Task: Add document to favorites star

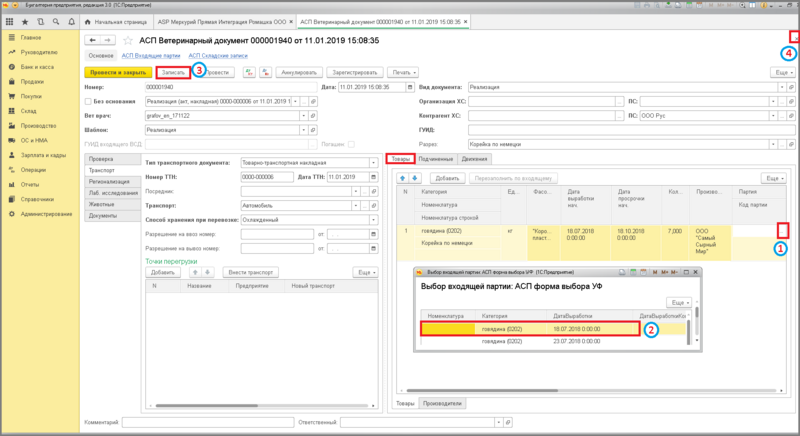Action: (128, 40)
